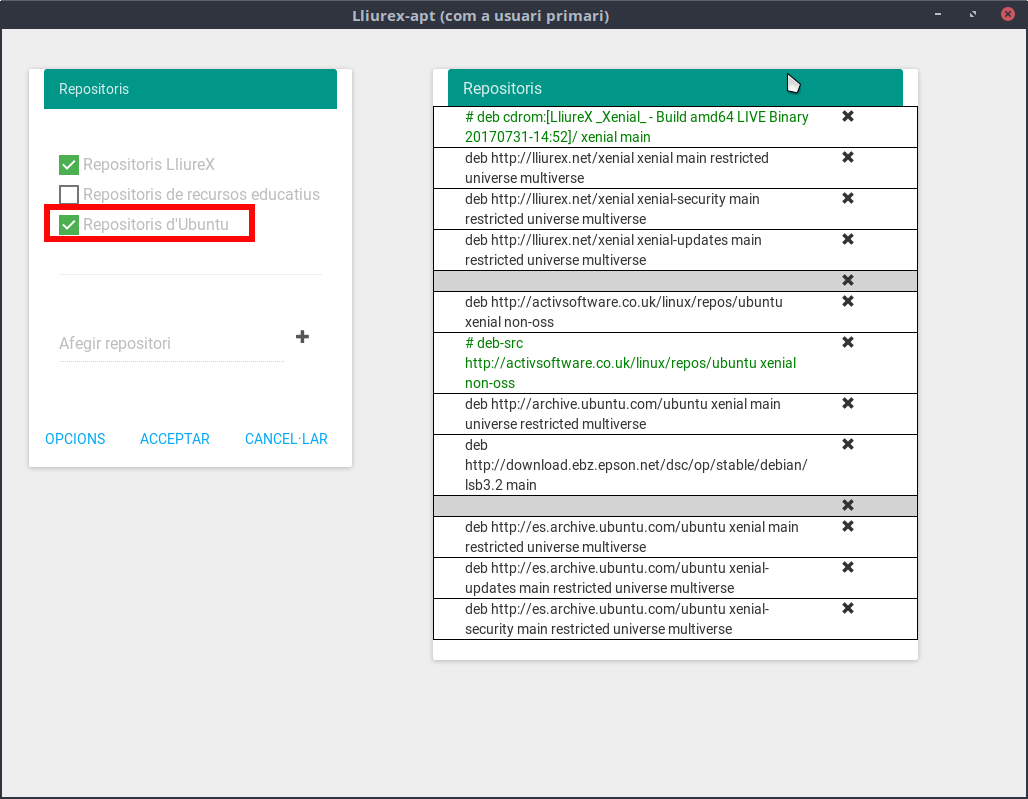Image resolution: width=1028 pixels, height=799 pixels.
Task: Delete the es.archive.ubuntu.com xenial-security entry
Action: coord(847,609)
